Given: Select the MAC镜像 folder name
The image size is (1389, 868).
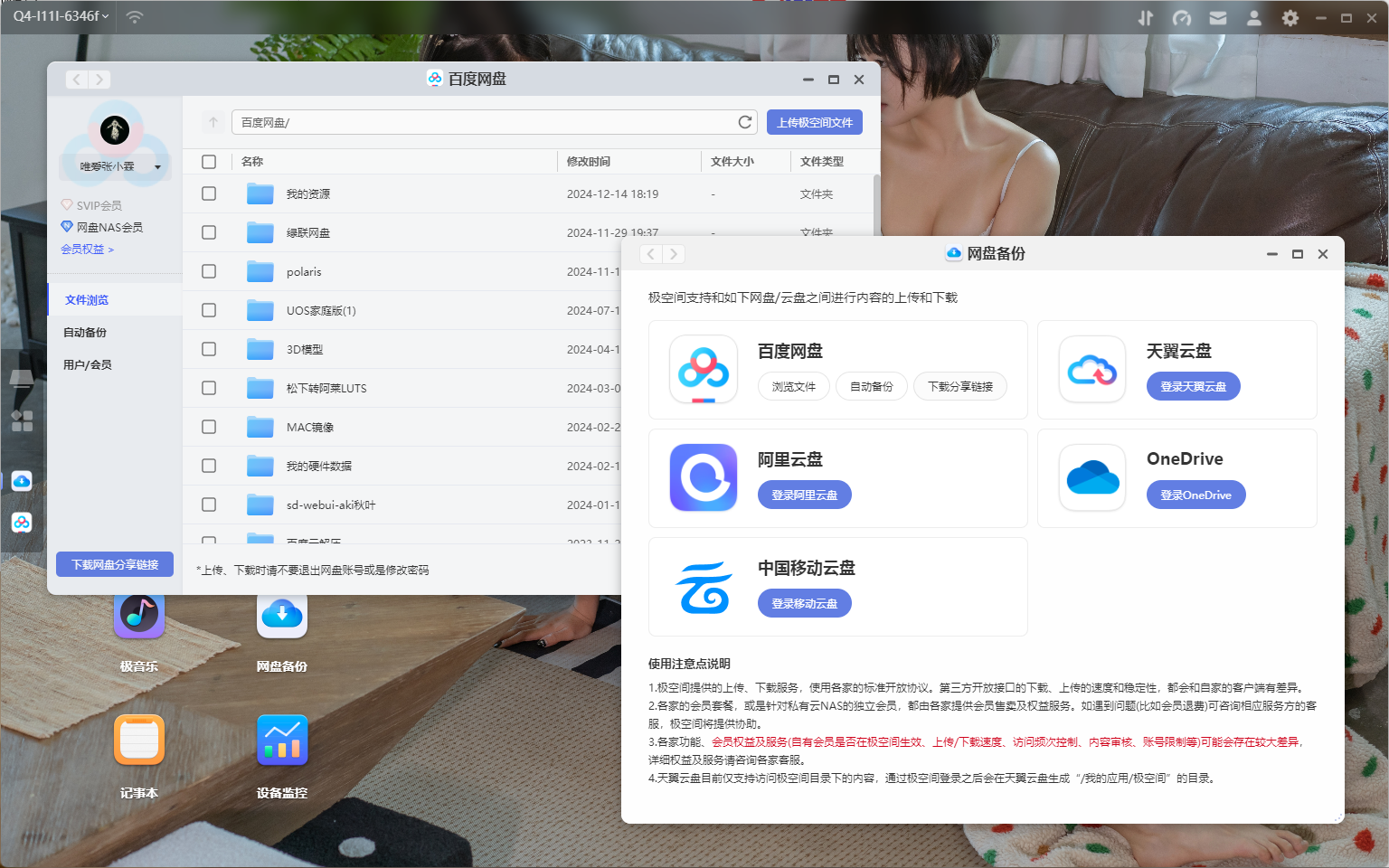Looking at the screenshot, I should pos(310,427).
